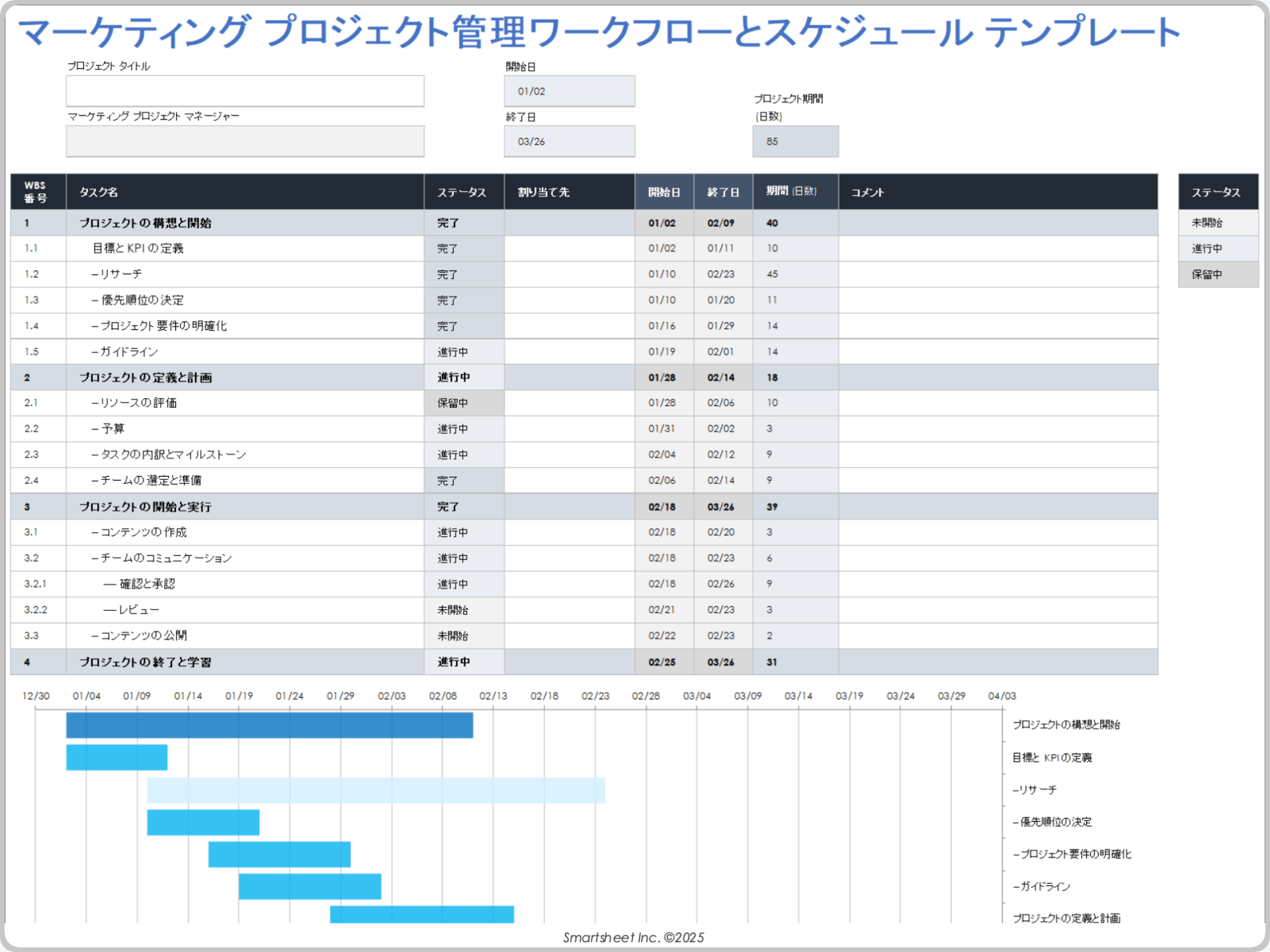Viewport: 1270px width, 952px height.
Task: Open status cell 保留中 for リソースの評価
Action: click(x=464, y=403)
